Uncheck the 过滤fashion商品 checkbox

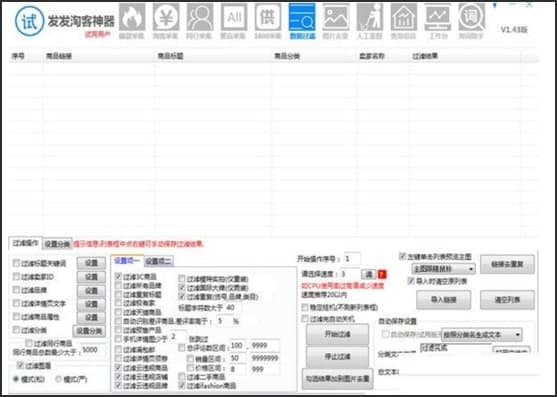(x=182, y=385)
